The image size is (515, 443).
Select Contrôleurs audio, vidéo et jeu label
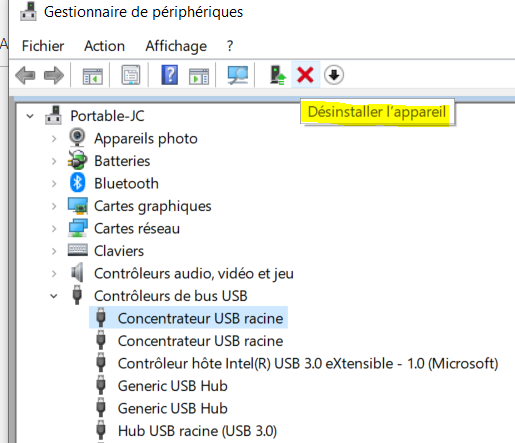[x=194, y=274]
